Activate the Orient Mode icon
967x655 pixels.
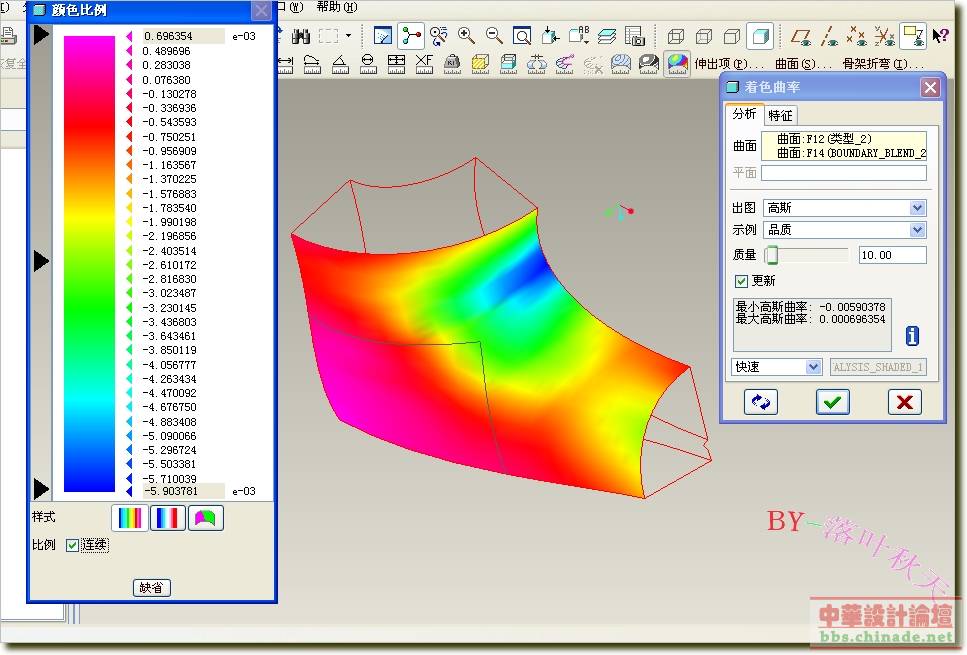[438, 36]
